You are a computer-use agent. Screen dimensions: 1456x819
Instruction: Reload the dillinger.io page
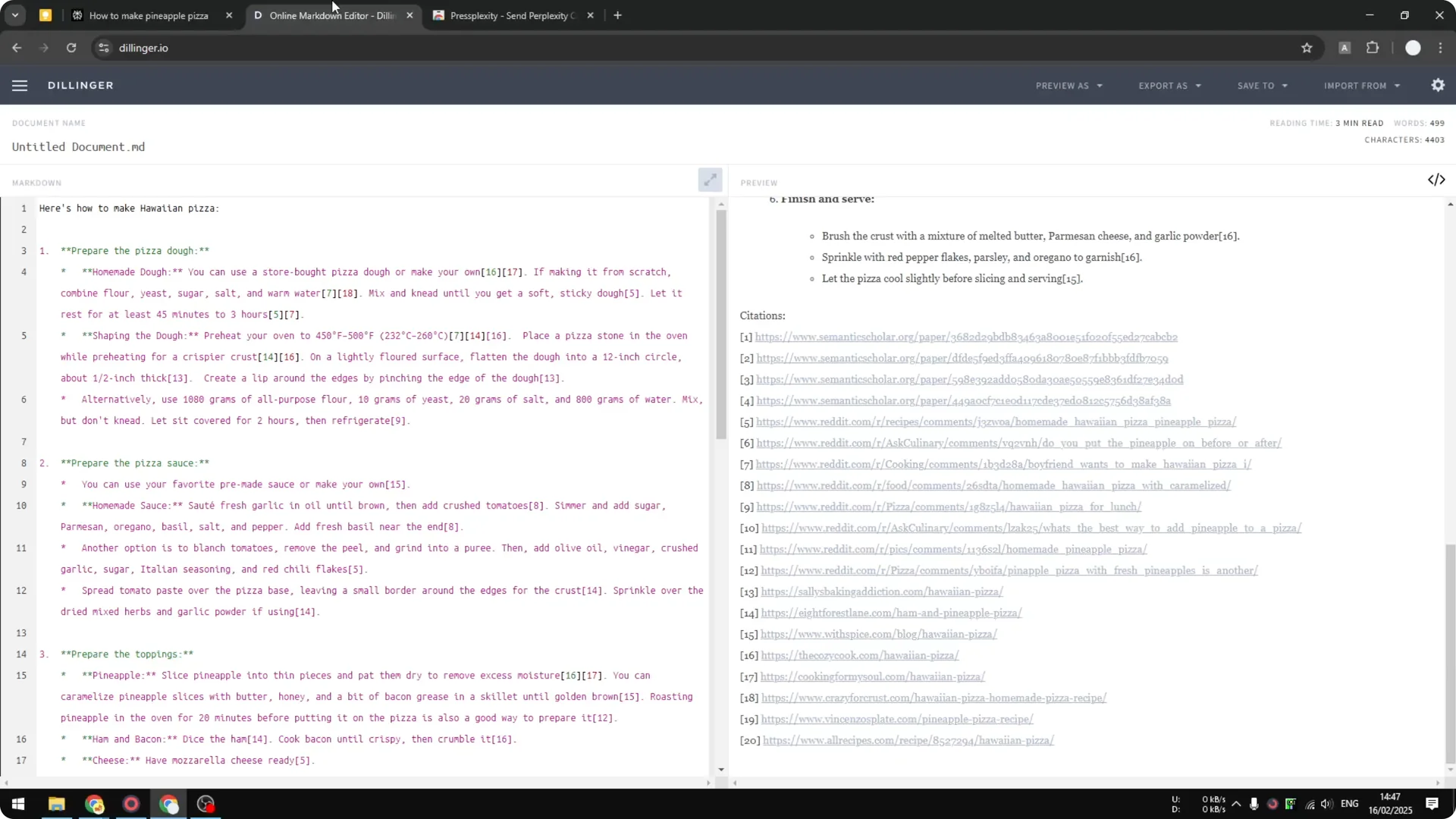tap(71, 48)
